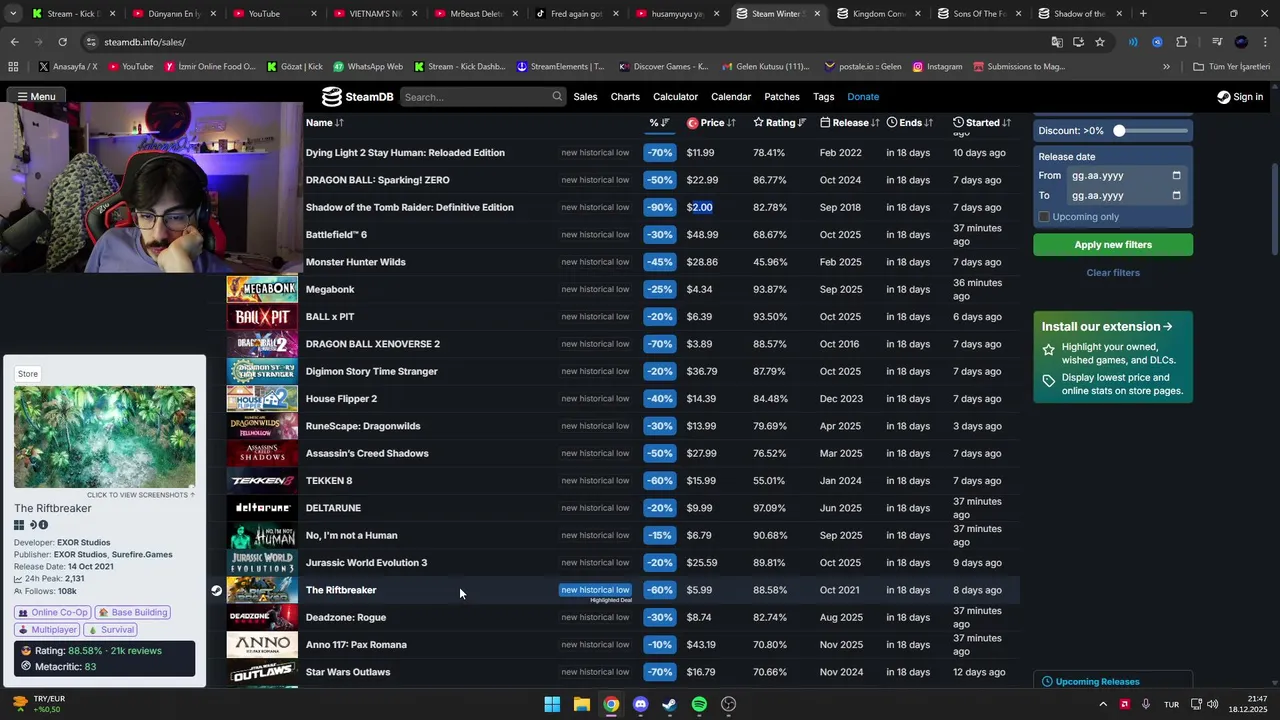Open Megabonk game thumbnail
Viewport: 1280px width, 720px height.
coord(262,289)
